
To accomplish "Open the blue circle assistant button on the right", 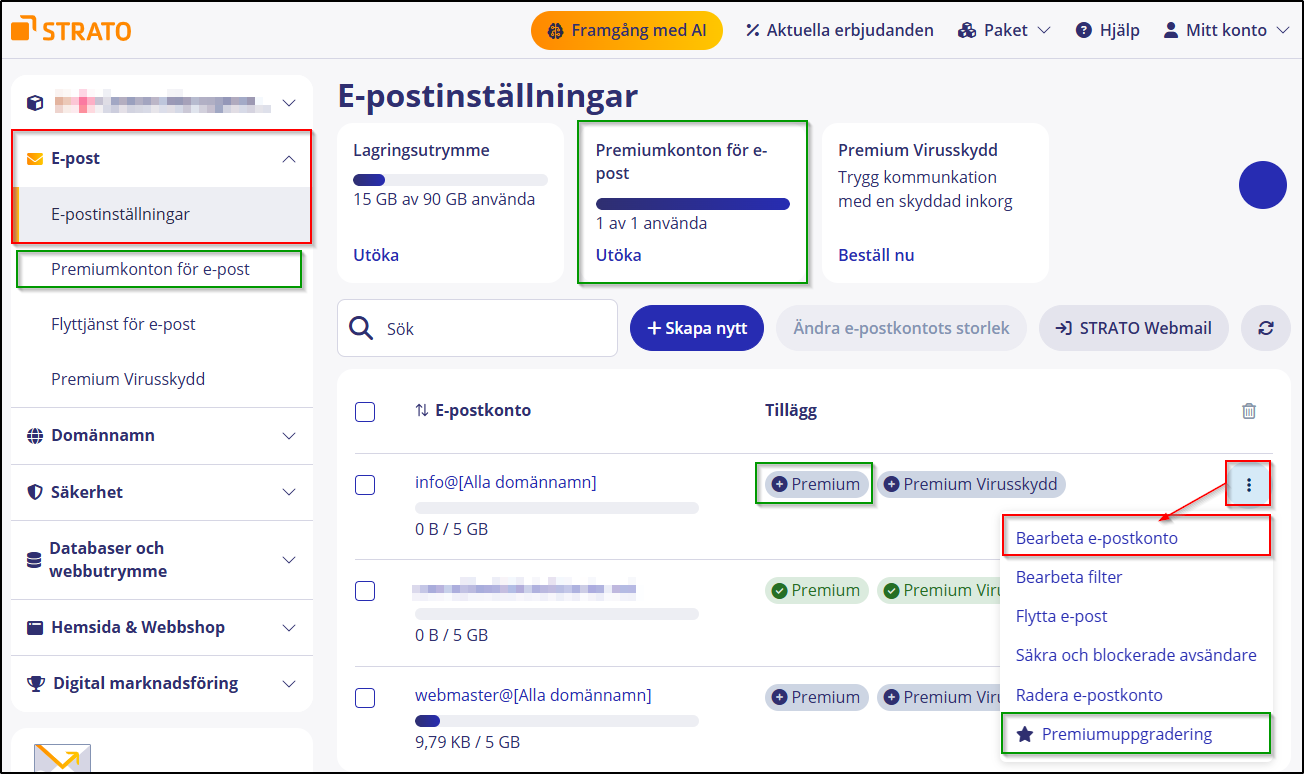I will click(x=1262, y=185).
